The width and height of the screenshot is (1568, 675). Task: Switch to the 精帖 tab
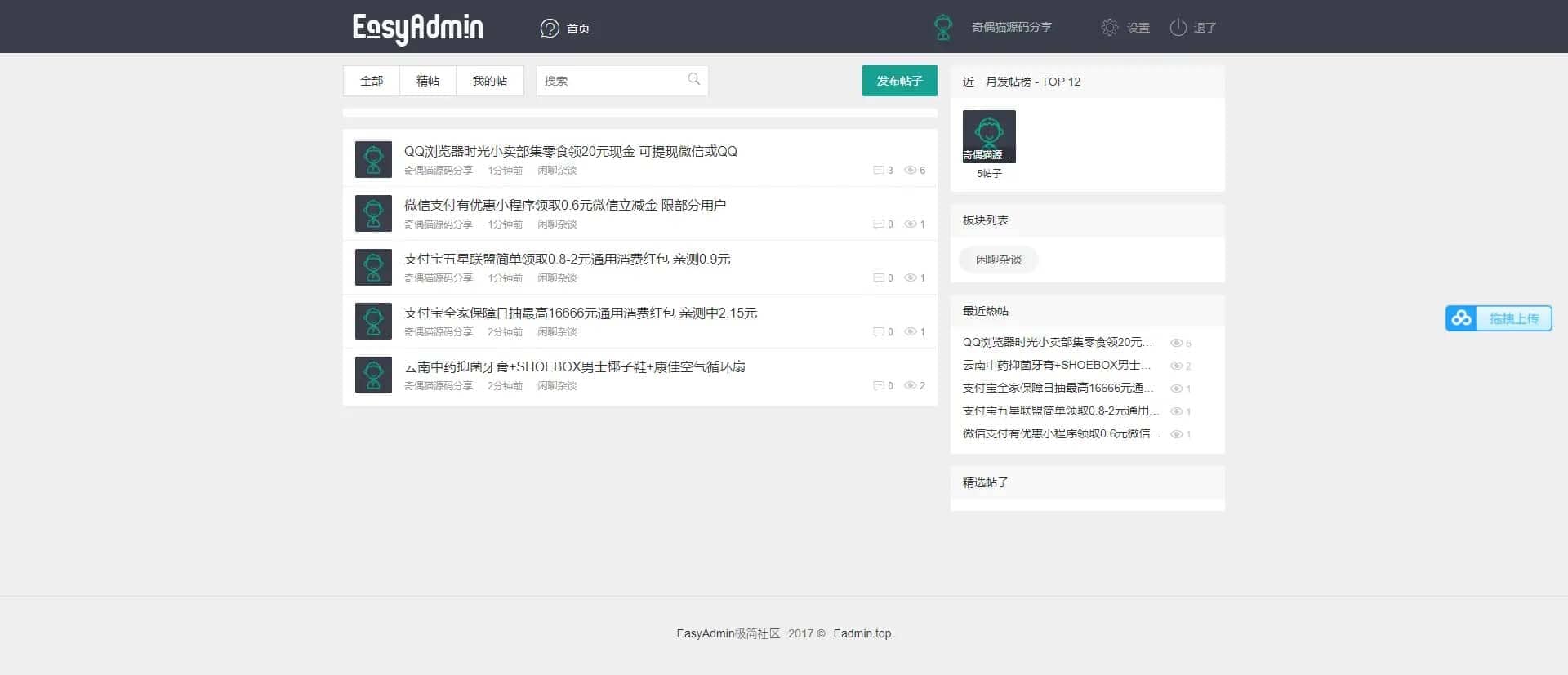(428, 81)
